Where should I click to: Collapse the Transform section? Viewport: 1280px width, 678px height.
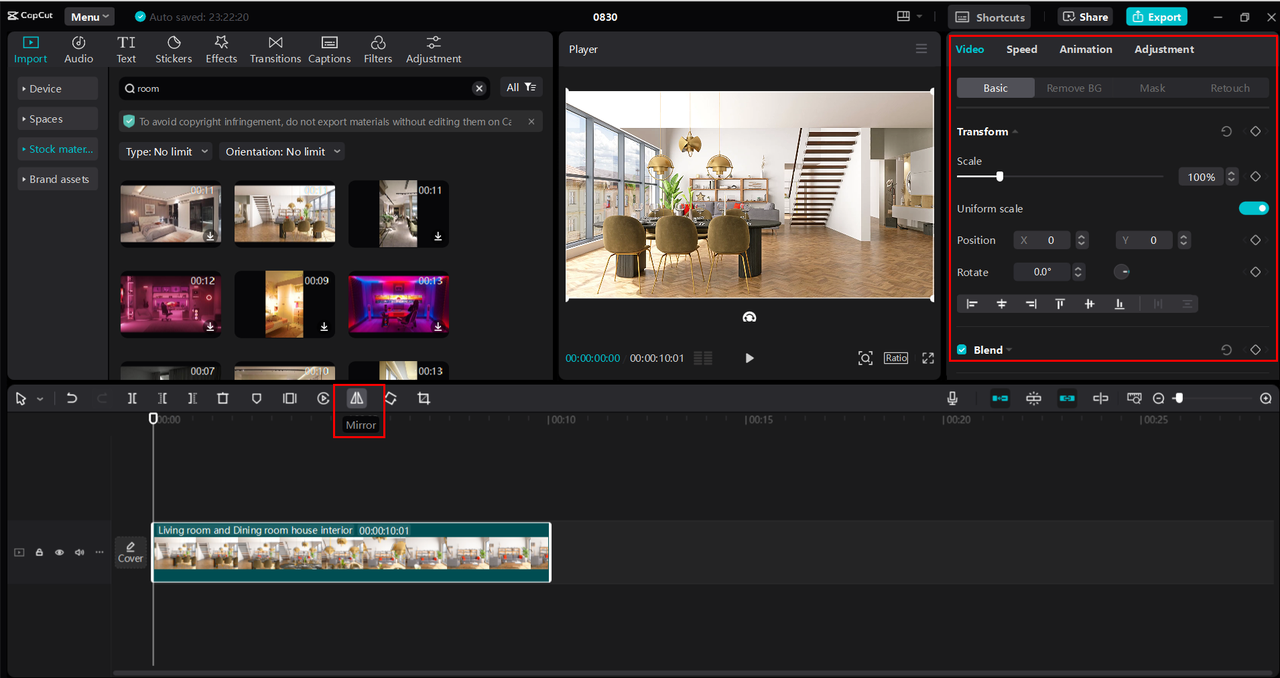point(1015,132)
